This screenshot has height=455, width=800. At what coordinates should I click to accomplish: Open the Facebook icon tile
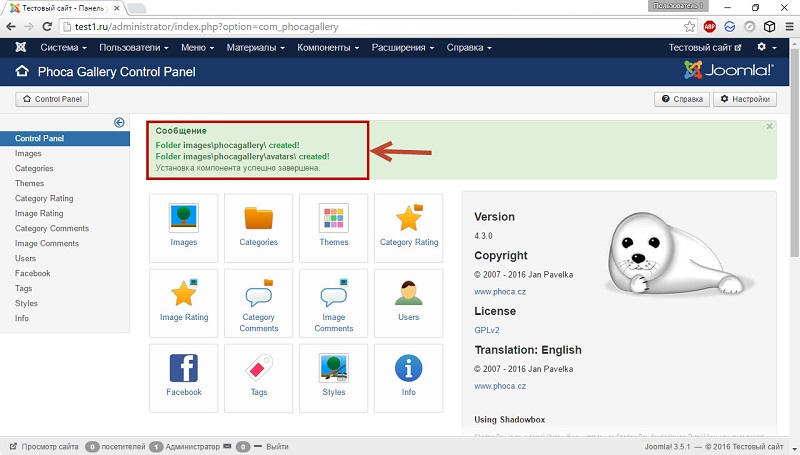[184, 378]
